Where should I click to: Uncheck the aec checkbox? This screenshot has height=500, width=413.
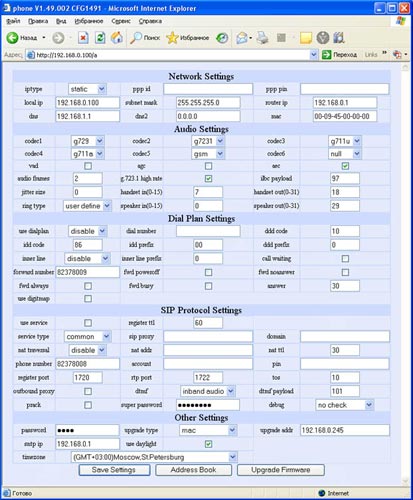[345, 166]
